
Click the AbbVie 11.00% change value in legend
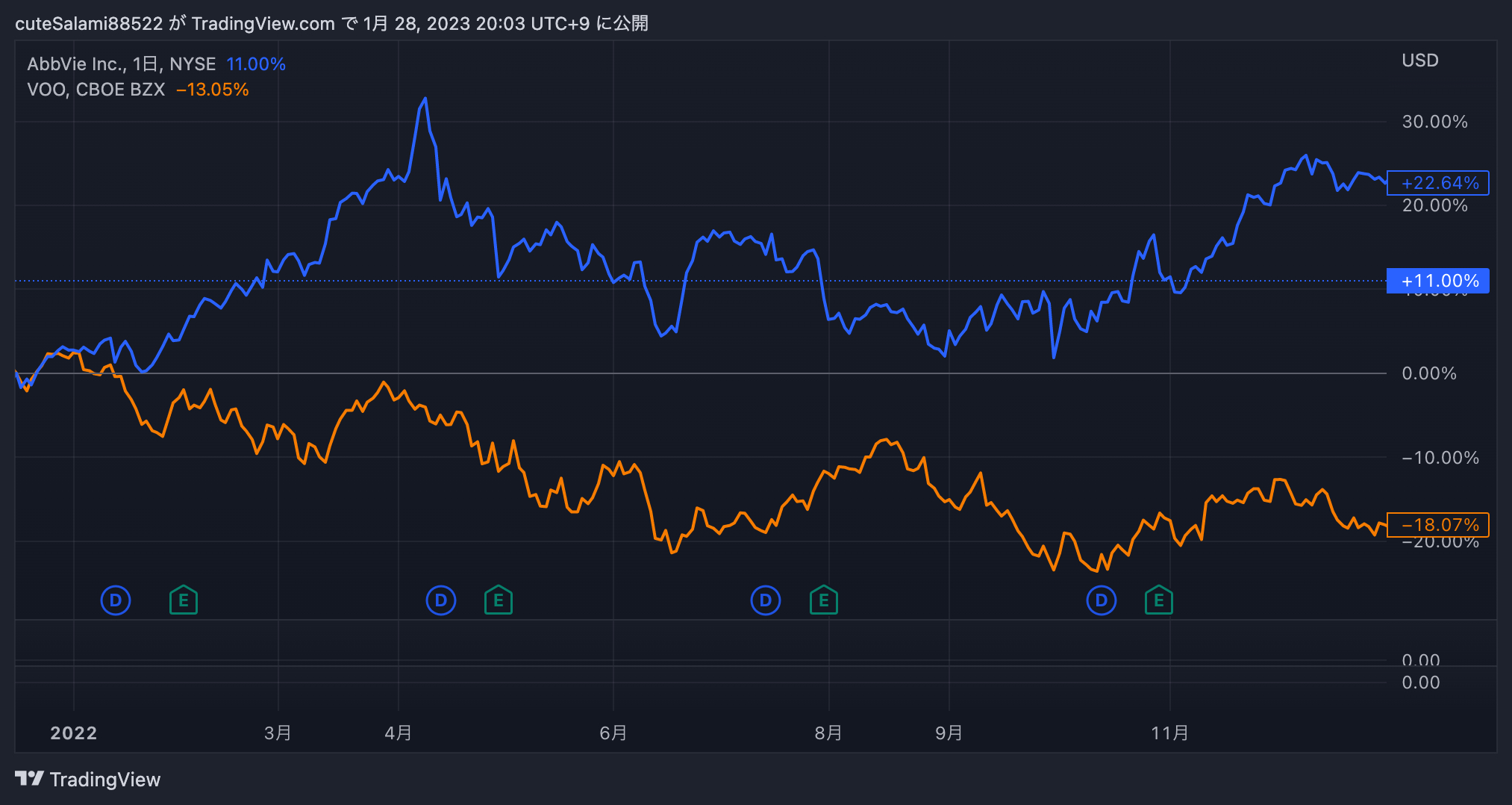point(256,64)
